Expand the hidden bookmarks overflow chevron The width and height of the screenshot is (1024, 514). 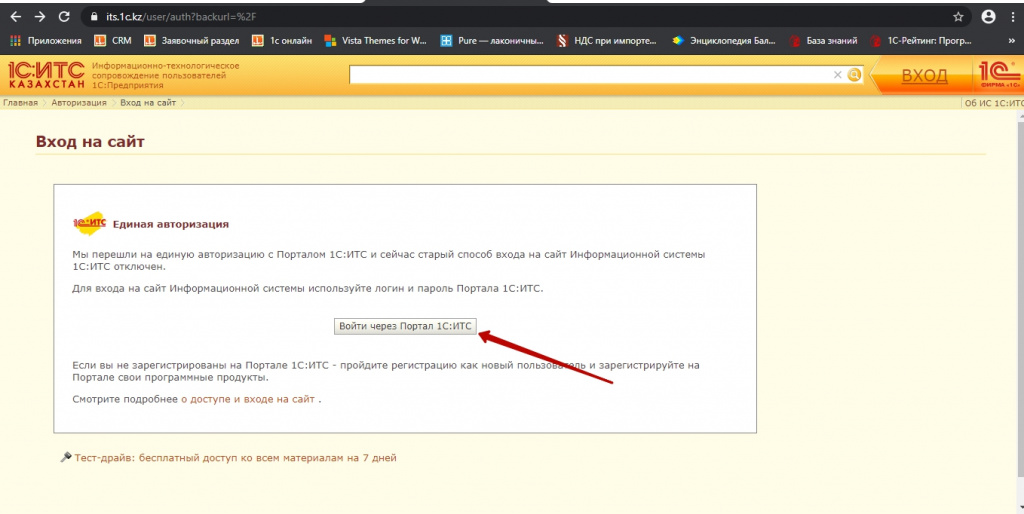1013,41
